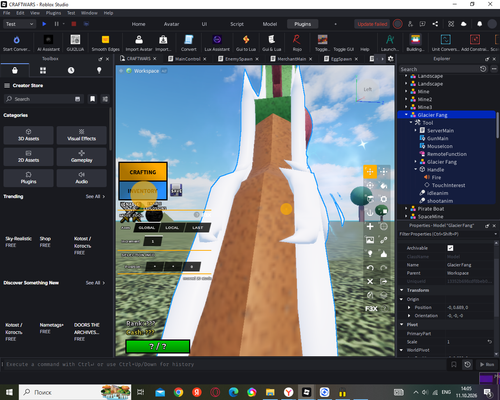Image resolution: width=500 pixels, height=400 pixels.
Task: Expand the Mine2 model in Explorer
Action: pos(406,99)
